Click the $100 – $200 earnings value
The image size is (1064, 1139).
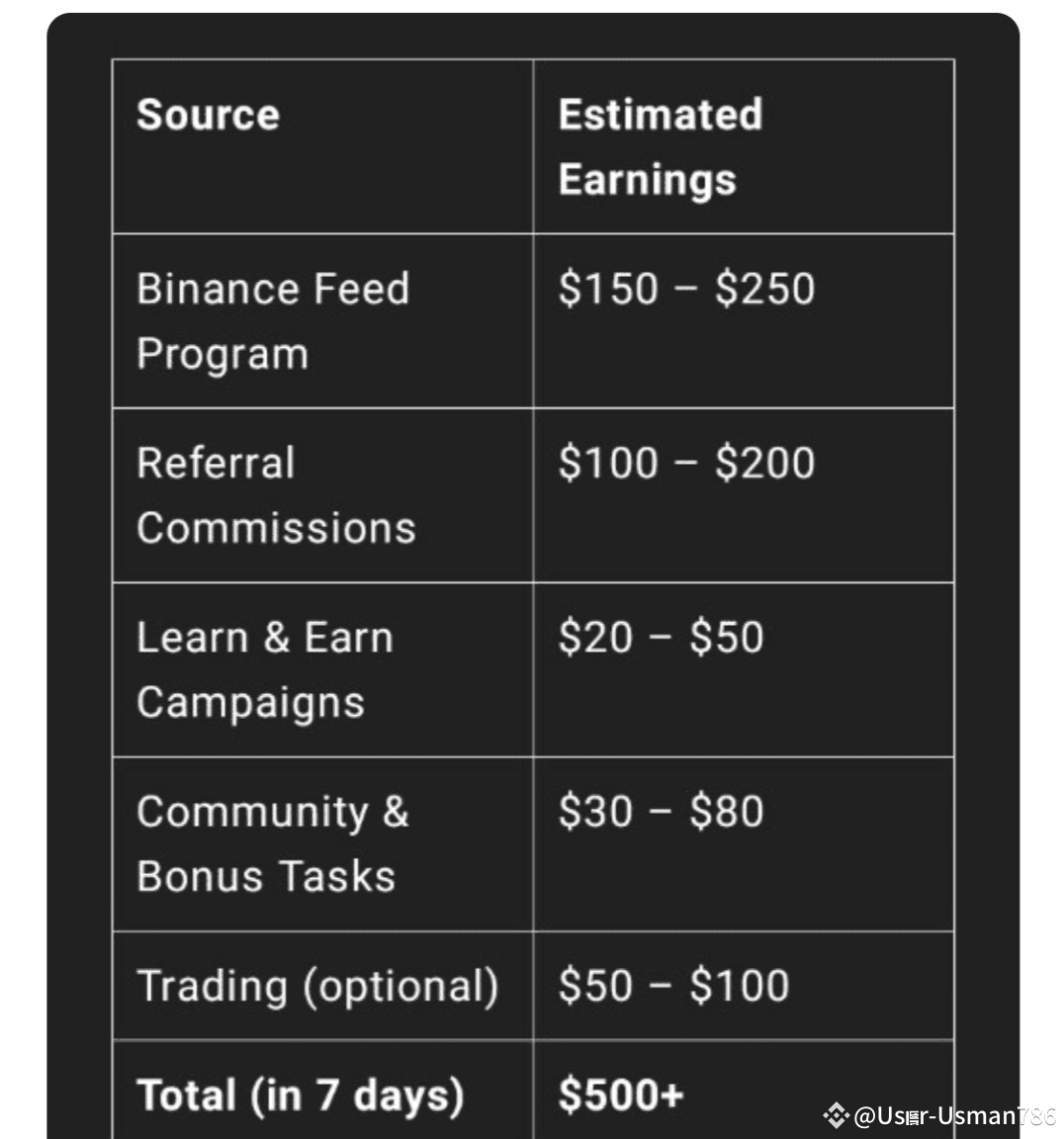click(x=686, y=463)
